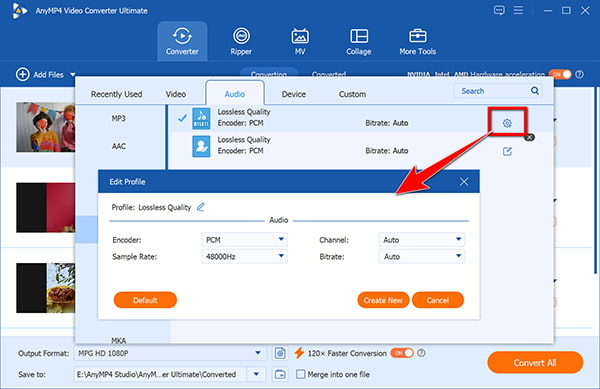Click the Create New button

click(383, 300)
